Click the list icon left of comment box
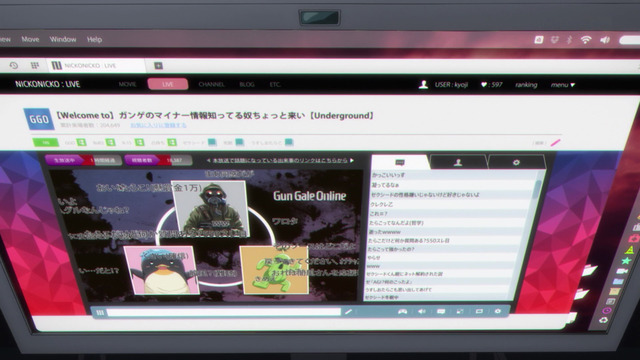This screenshot has height=360, width=640. pos(100,313)
